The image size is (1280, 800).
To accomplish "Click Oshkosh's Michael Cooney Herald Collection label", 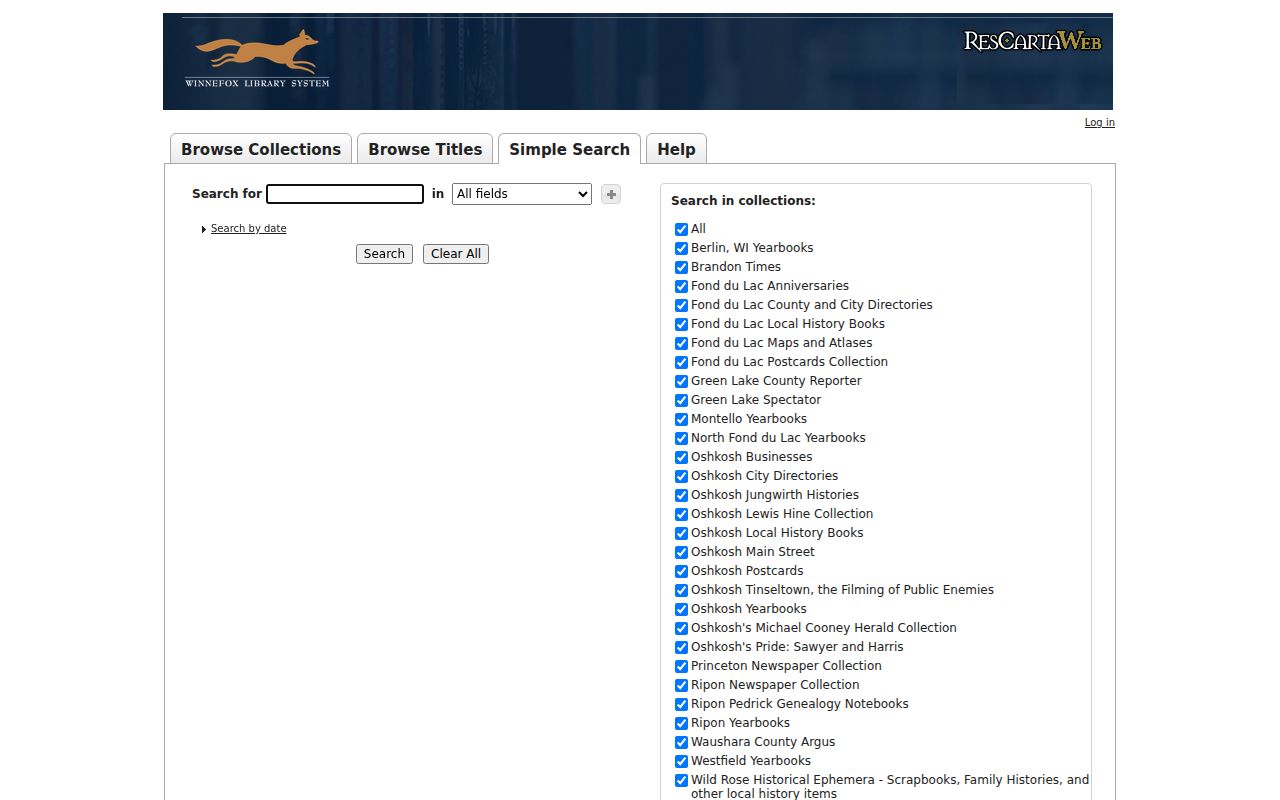I will (x=824, y=628).
